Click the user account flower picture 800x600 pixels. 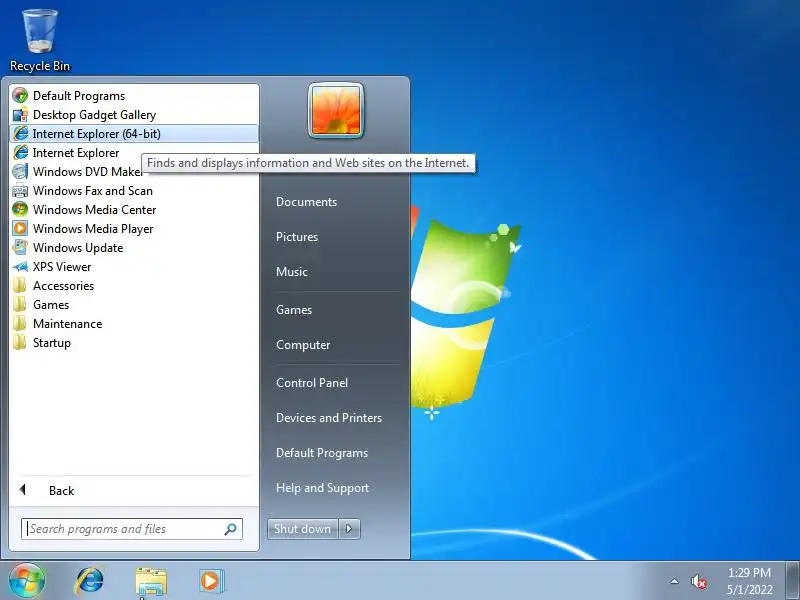click(x=336, y=110)
